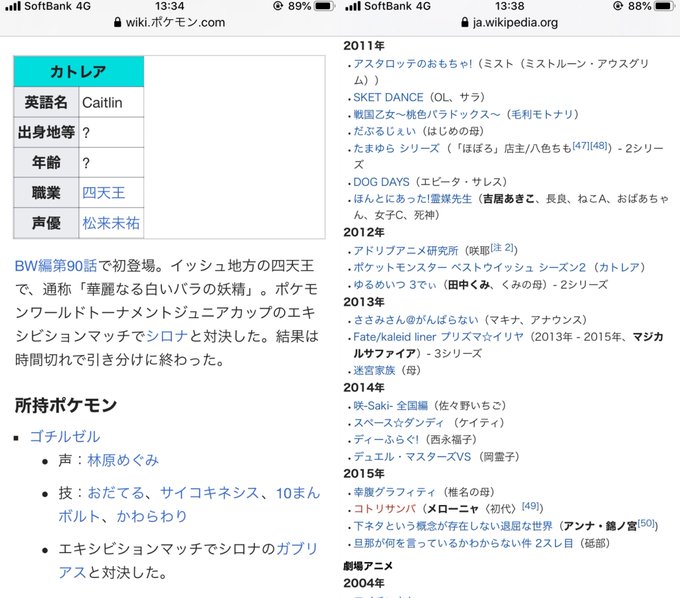Open the シロナ link in the paragraph
Screen dimensions: 680x598
pyautogui.click(x=167, y=336)
